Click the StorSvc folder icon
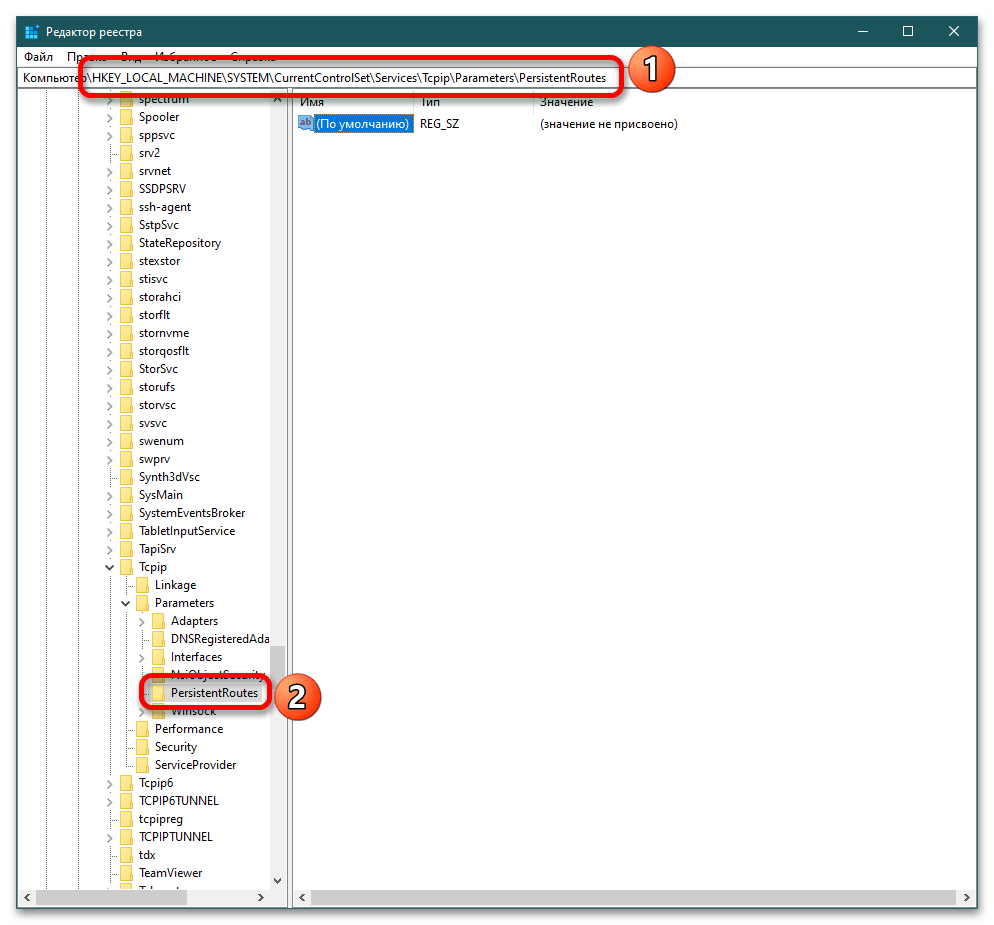The height and width of the screenshot is (925, 994). point(127,369)
